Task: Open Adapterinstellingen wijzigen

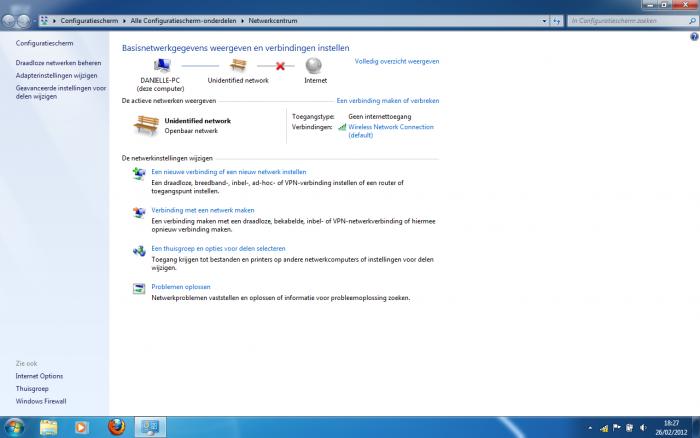Action: tap(56, 75)
